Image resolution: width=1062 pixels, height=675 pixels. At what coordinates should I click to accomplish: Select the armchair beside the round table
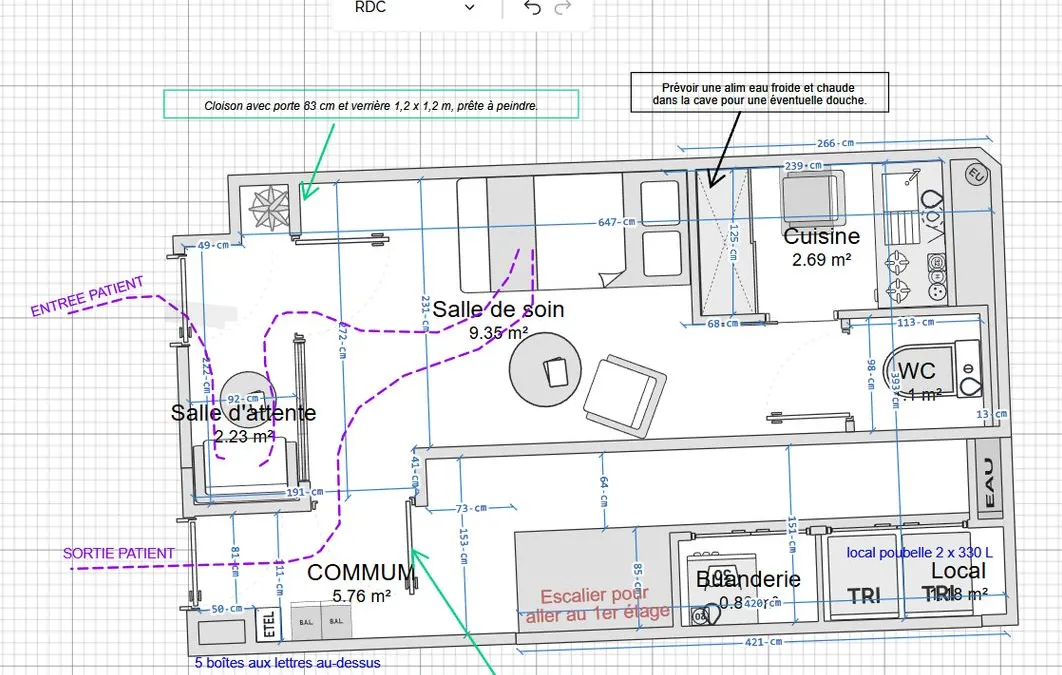624,395
